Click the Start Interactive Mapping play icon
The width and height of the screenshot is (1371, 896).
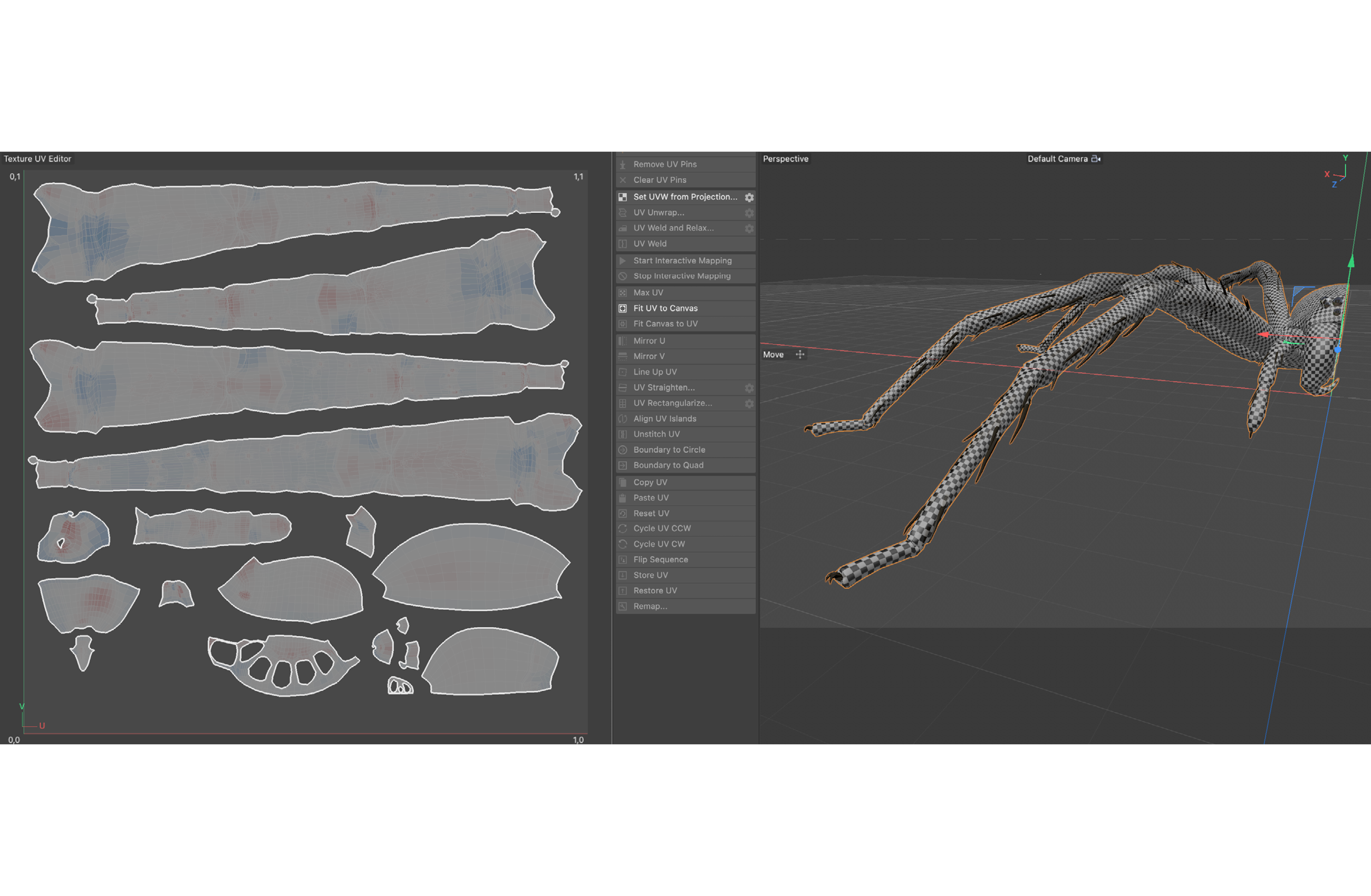(x=623, y=261)
